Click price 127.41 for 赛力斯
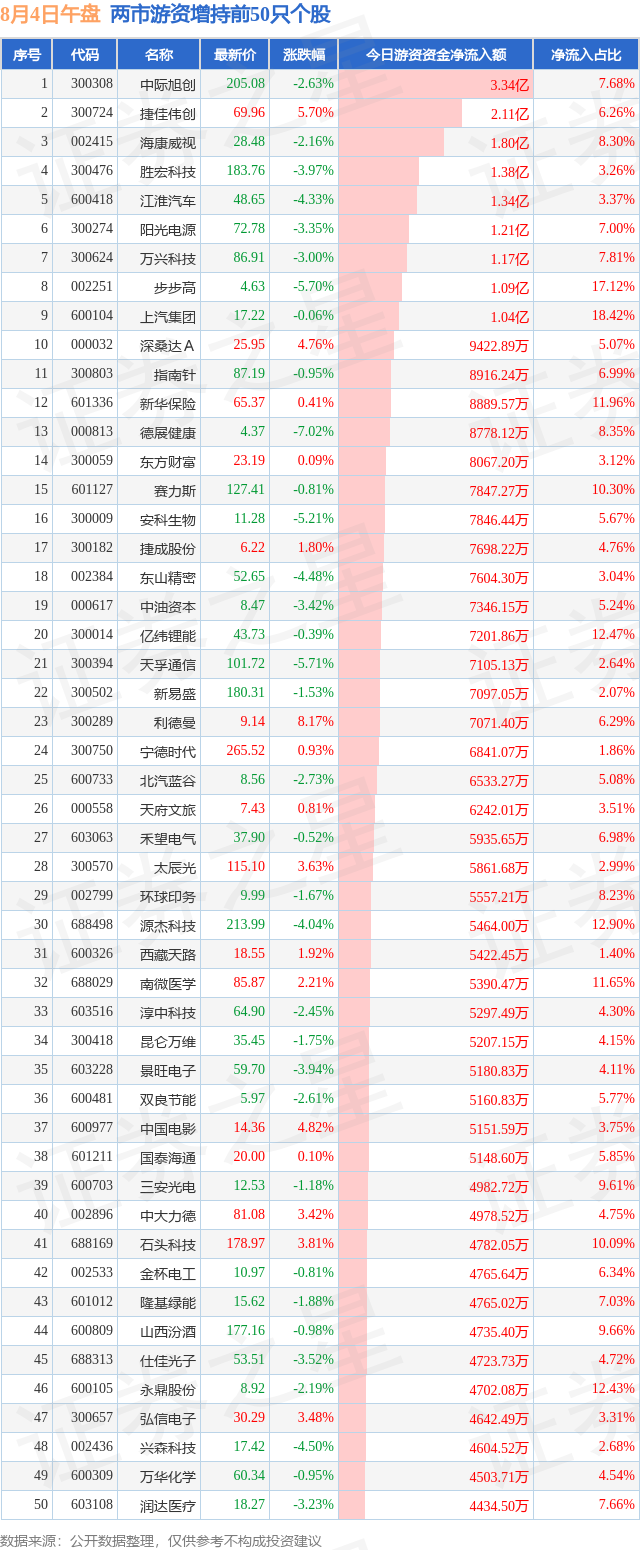Viewport: 640px width, 1550px height. (x=246, y=490)
